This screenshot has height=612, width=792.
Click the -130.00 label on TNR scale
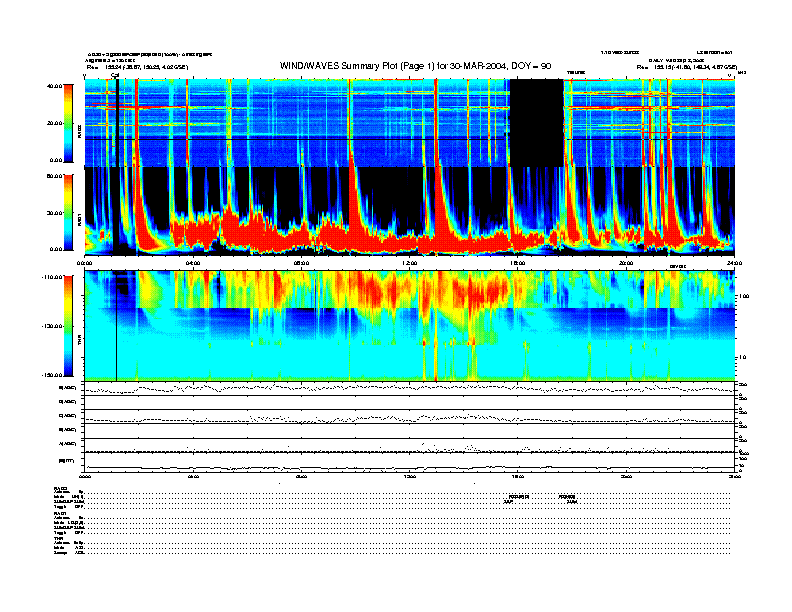[x=50, y=327]
